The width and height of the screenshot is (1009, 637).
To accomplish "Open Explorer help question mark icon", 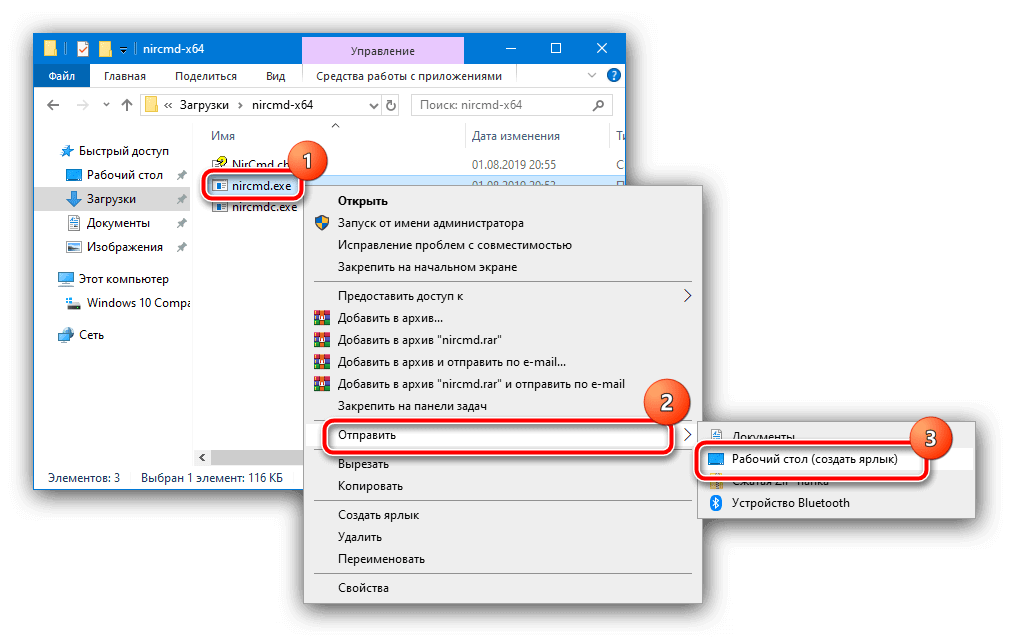I will (613, 76).
